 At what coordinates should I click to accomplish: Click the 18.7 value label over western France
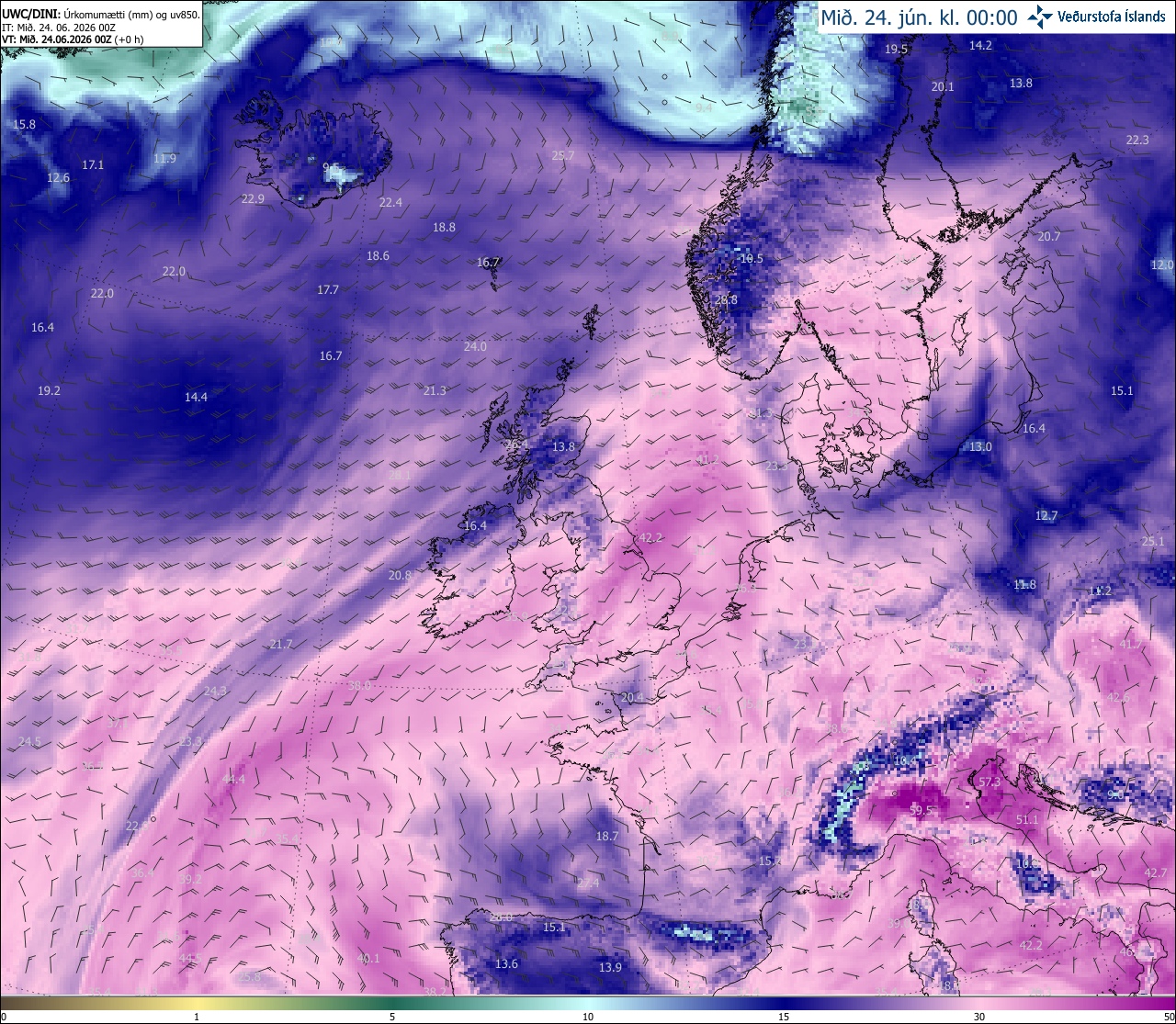coord(606,837)
